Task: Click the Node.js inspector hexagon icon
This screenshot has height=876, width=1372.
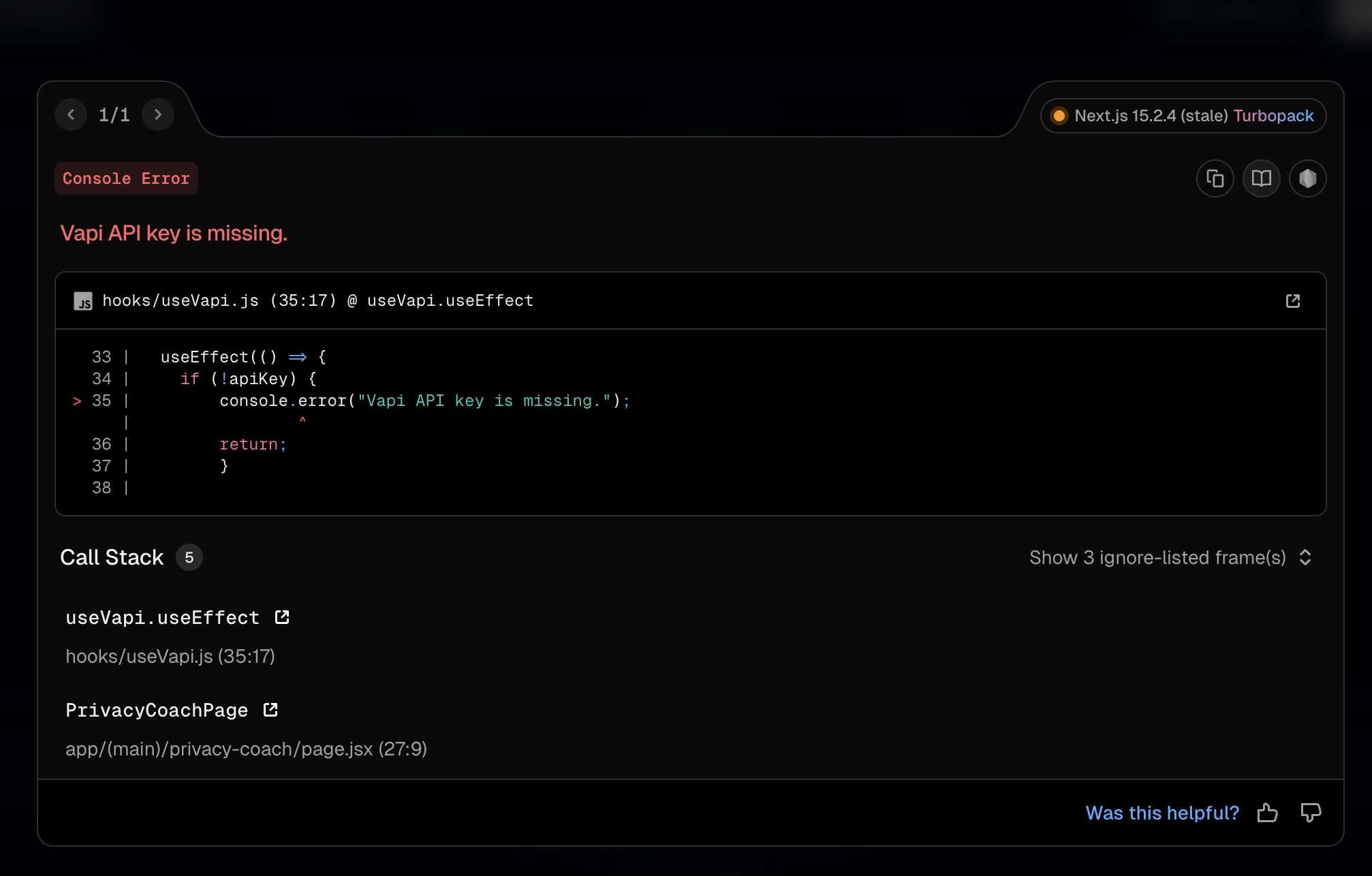Action: tap(1307, 178)
